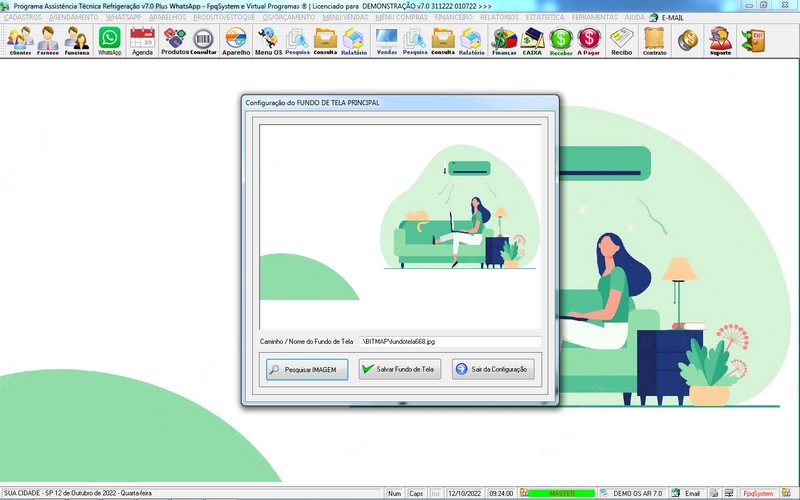Open the Funciona employees icon
Viewport: 800px width, 500px height.
pos(77,41)
